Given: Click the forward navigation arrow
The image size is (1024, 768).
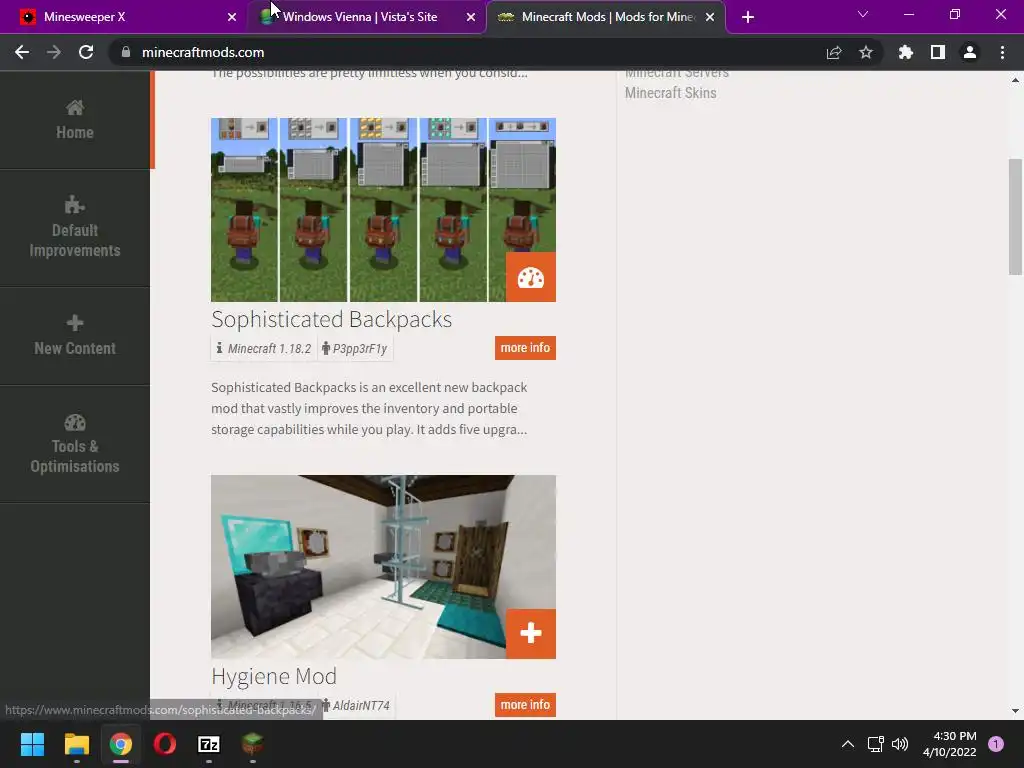Looking at the screenshot, I should [x=54, y=52].
